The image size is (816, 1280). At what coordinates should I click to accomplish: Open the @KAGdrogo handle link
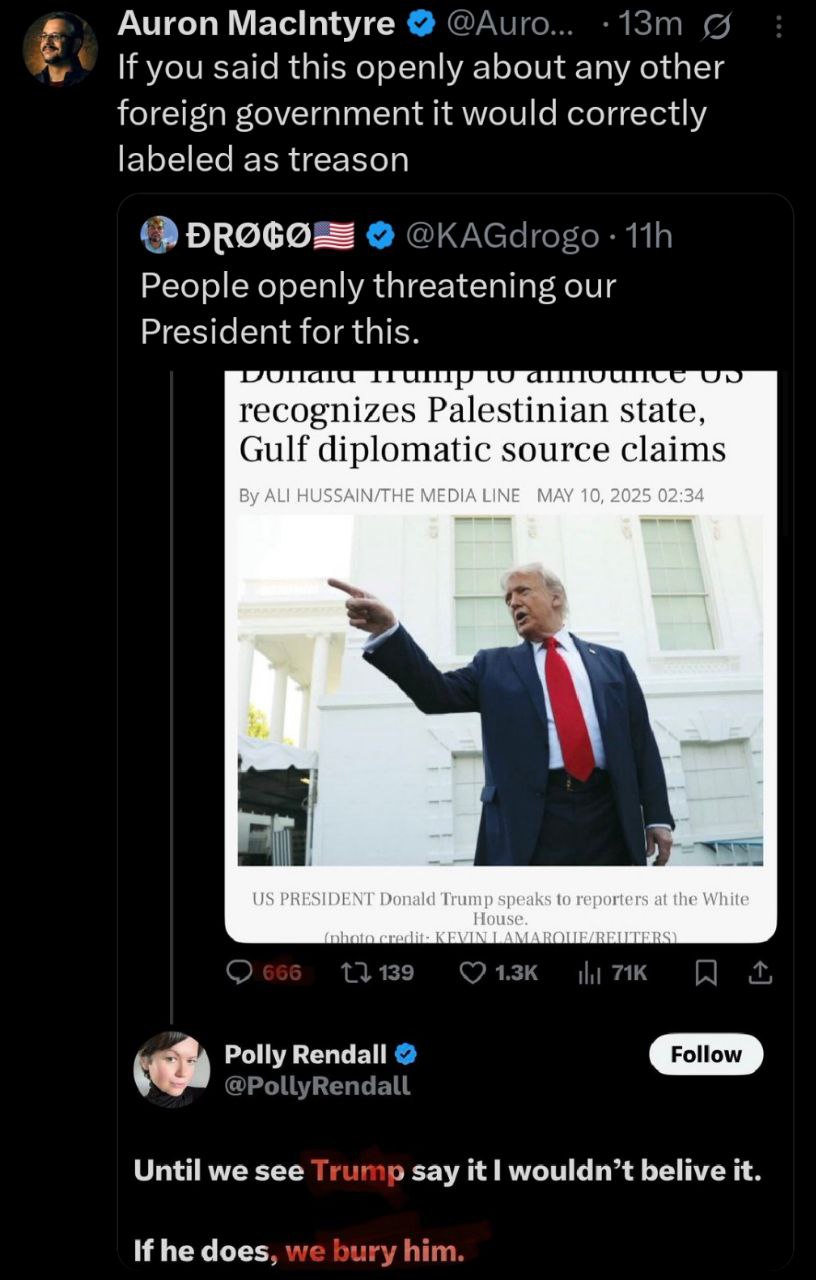[504, 236]
